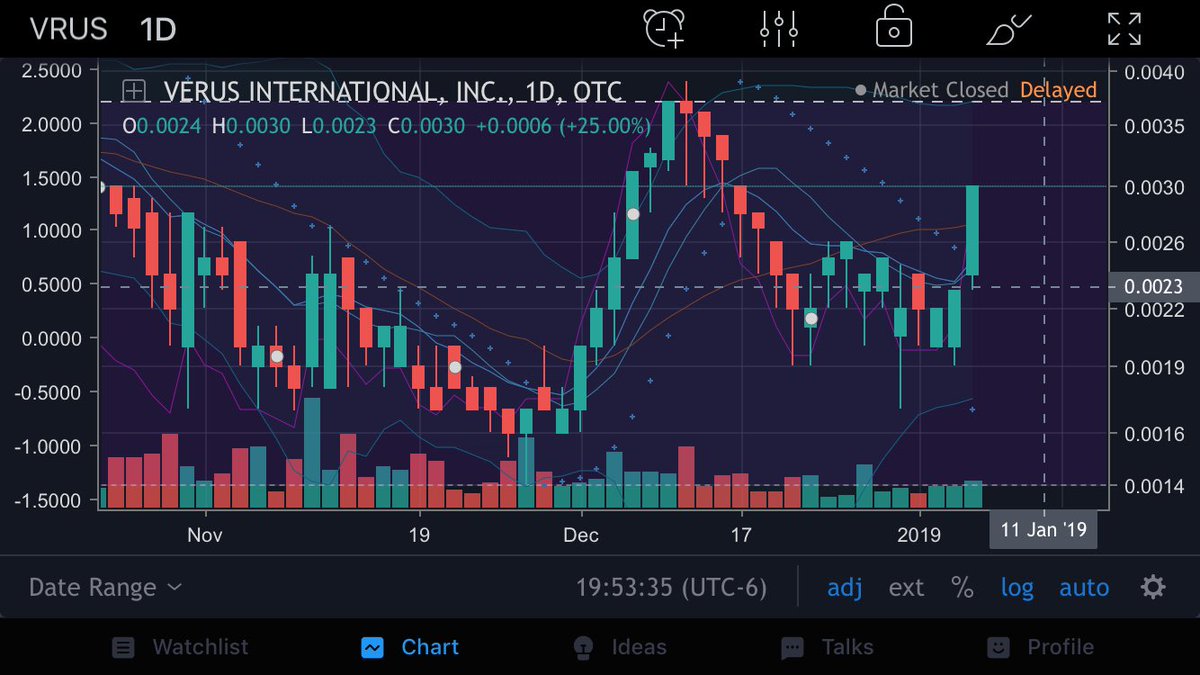Toggle auto scale
Screen dimensions: 1200x675
click(1084, 587)
